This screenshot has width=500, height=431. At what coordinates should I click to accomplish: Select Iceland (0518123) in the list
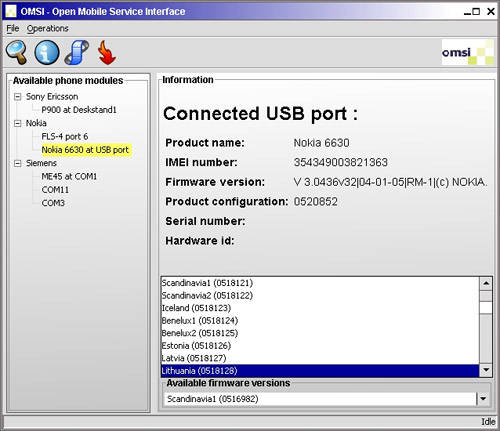click(x=320, y=308)
